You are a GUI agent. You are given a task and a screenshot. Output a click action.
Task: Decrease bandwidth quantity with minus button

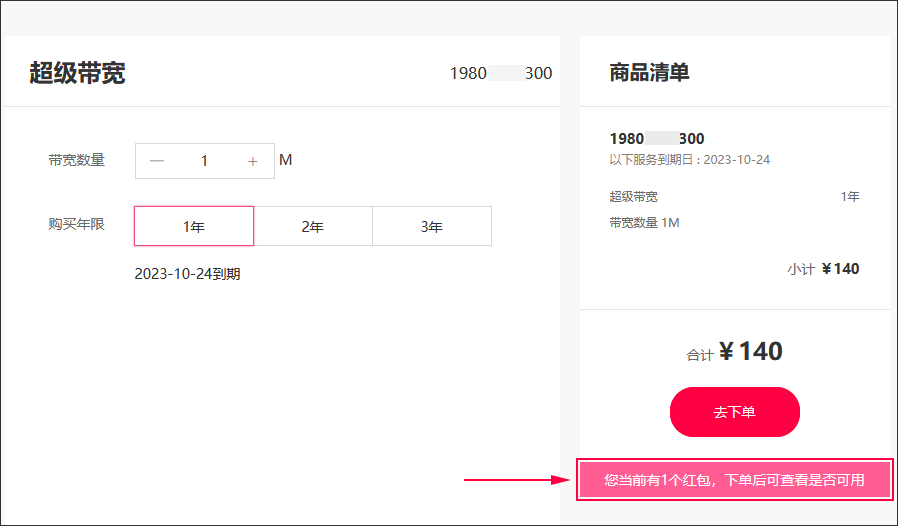click(x=157, y=161)
